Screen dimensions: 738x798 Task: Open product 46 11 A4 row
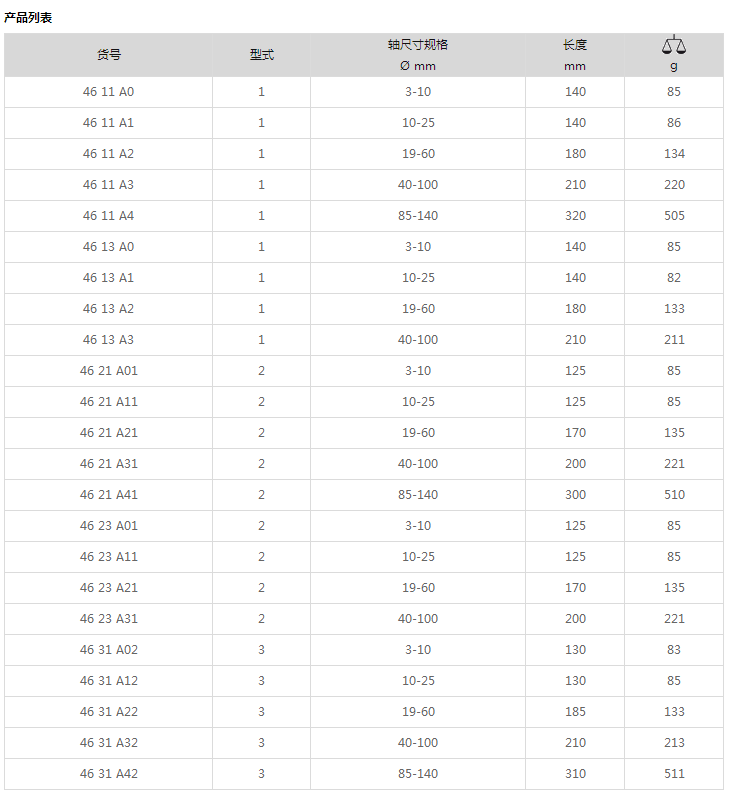(x=364, y=216)
